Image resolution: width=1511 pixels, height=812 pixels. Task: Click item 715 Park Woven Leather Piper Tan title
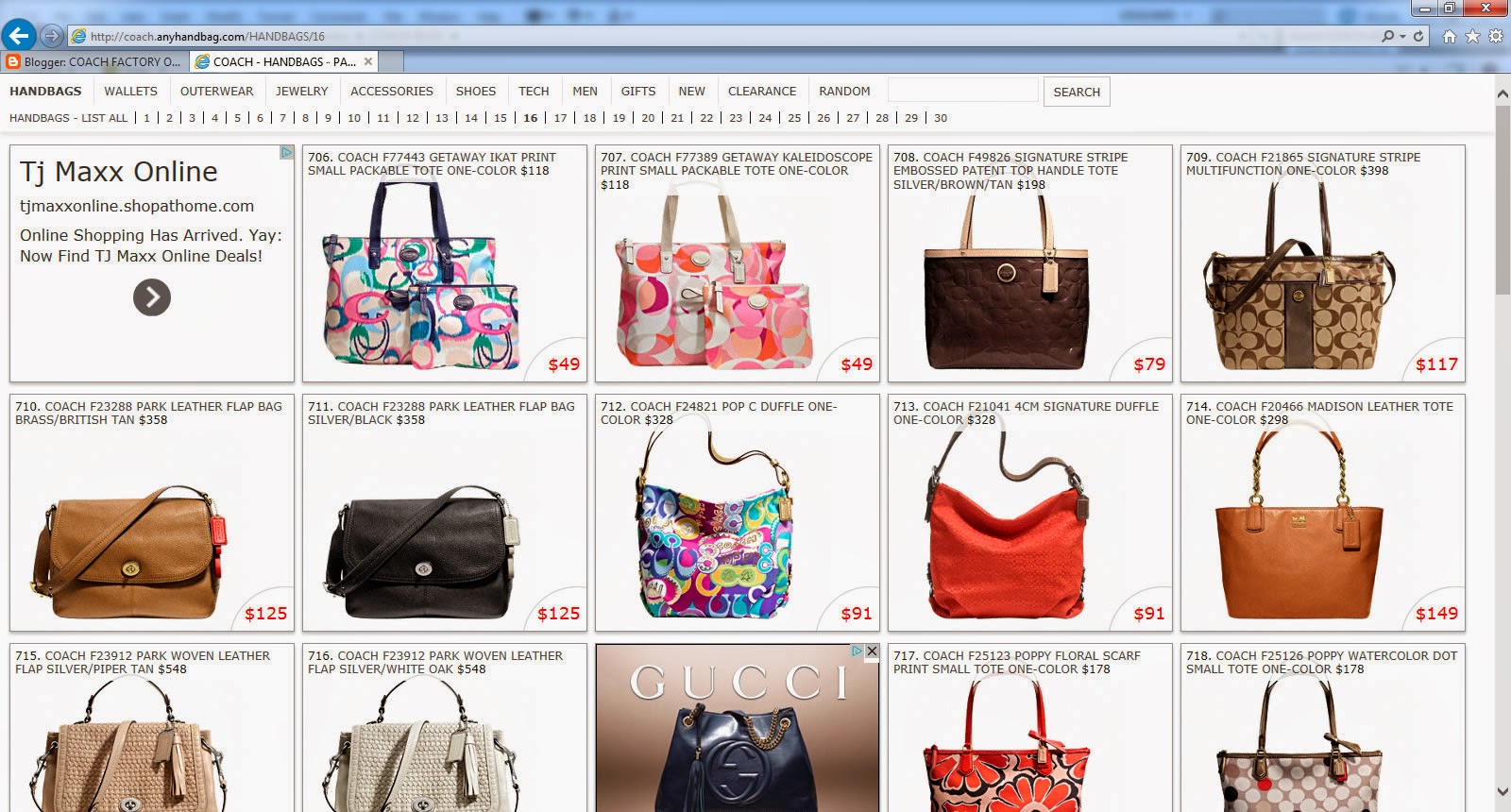click(143, 662)
